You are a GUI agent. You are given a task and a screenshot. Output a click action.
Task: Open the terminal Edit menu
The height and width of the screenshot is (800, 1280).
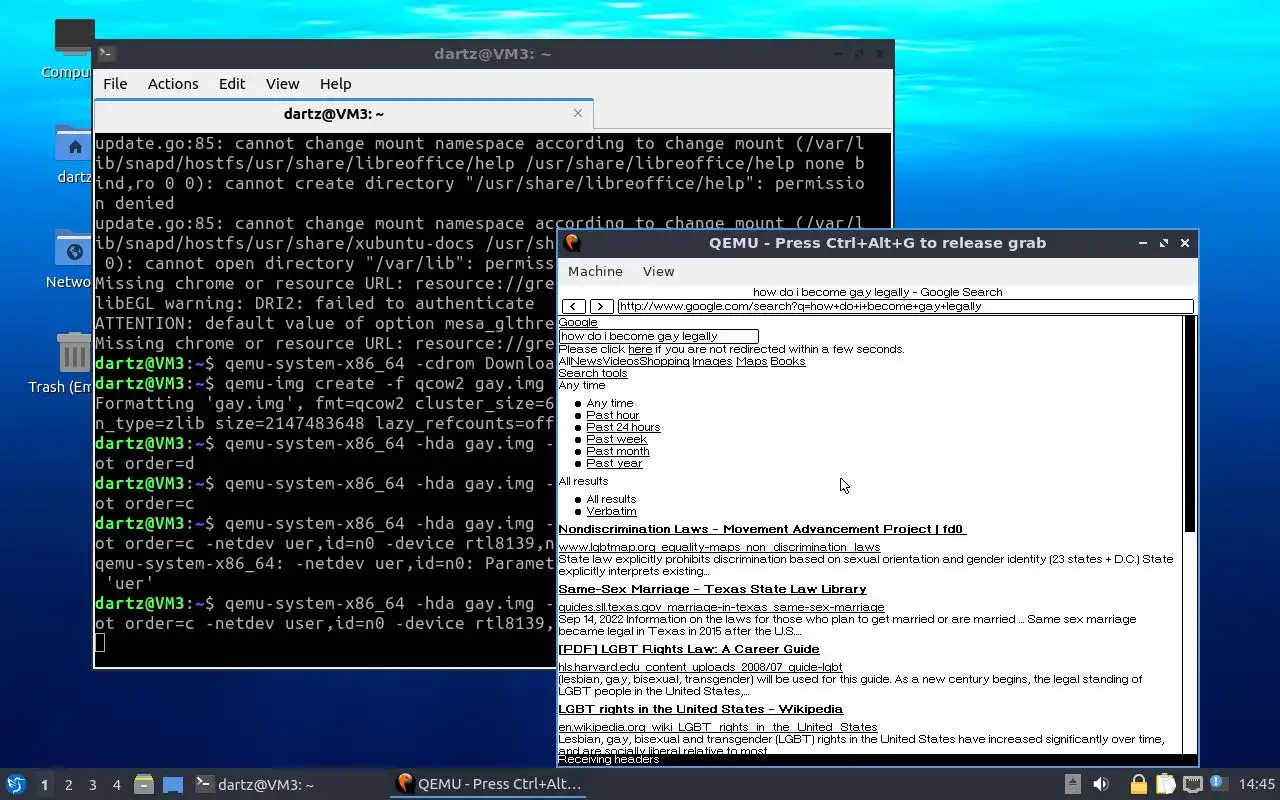click(x=232, y=84)
